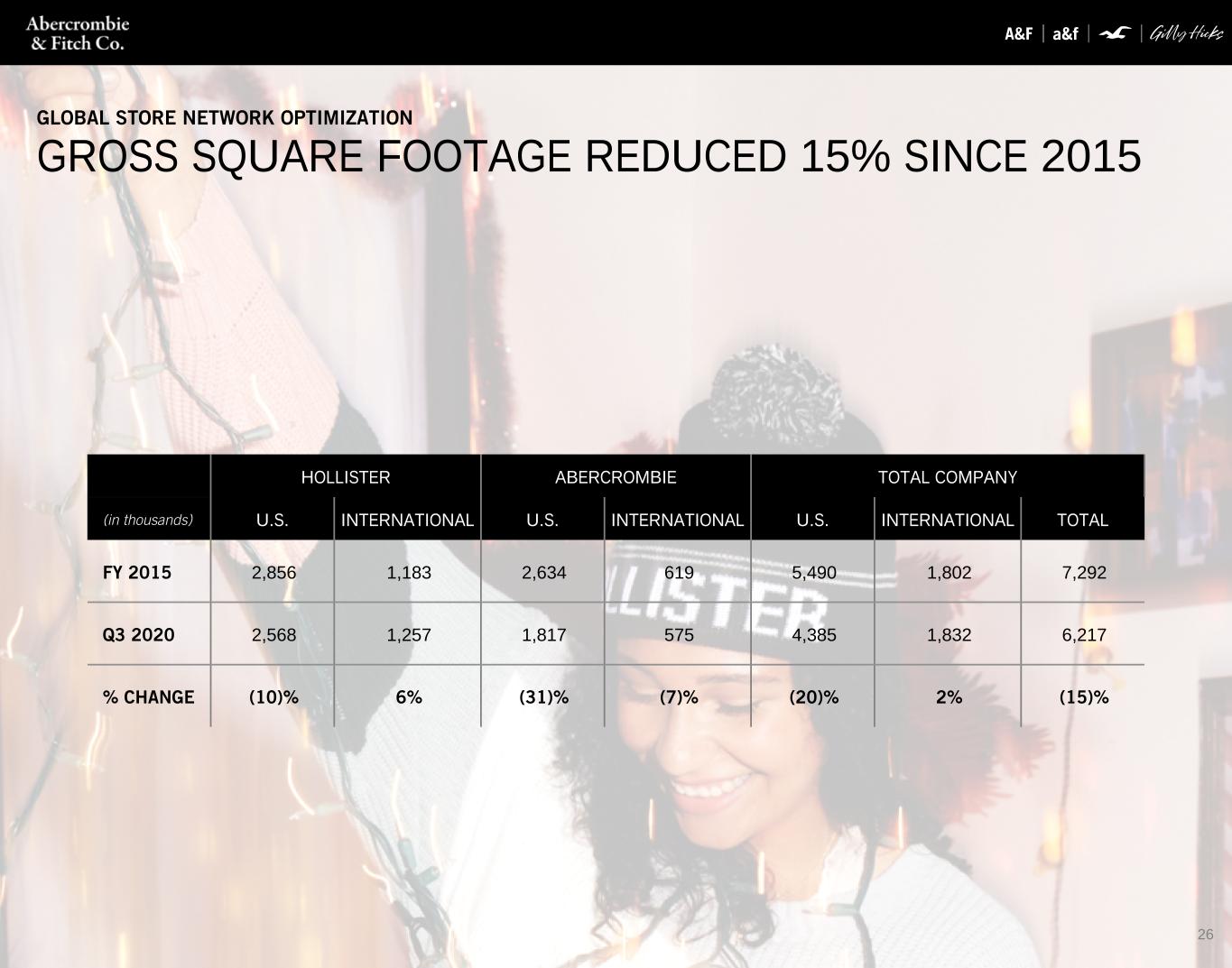Click the HOLLISTER column group header
Viewport: 1232px width, 968px height.
[346, 477]
